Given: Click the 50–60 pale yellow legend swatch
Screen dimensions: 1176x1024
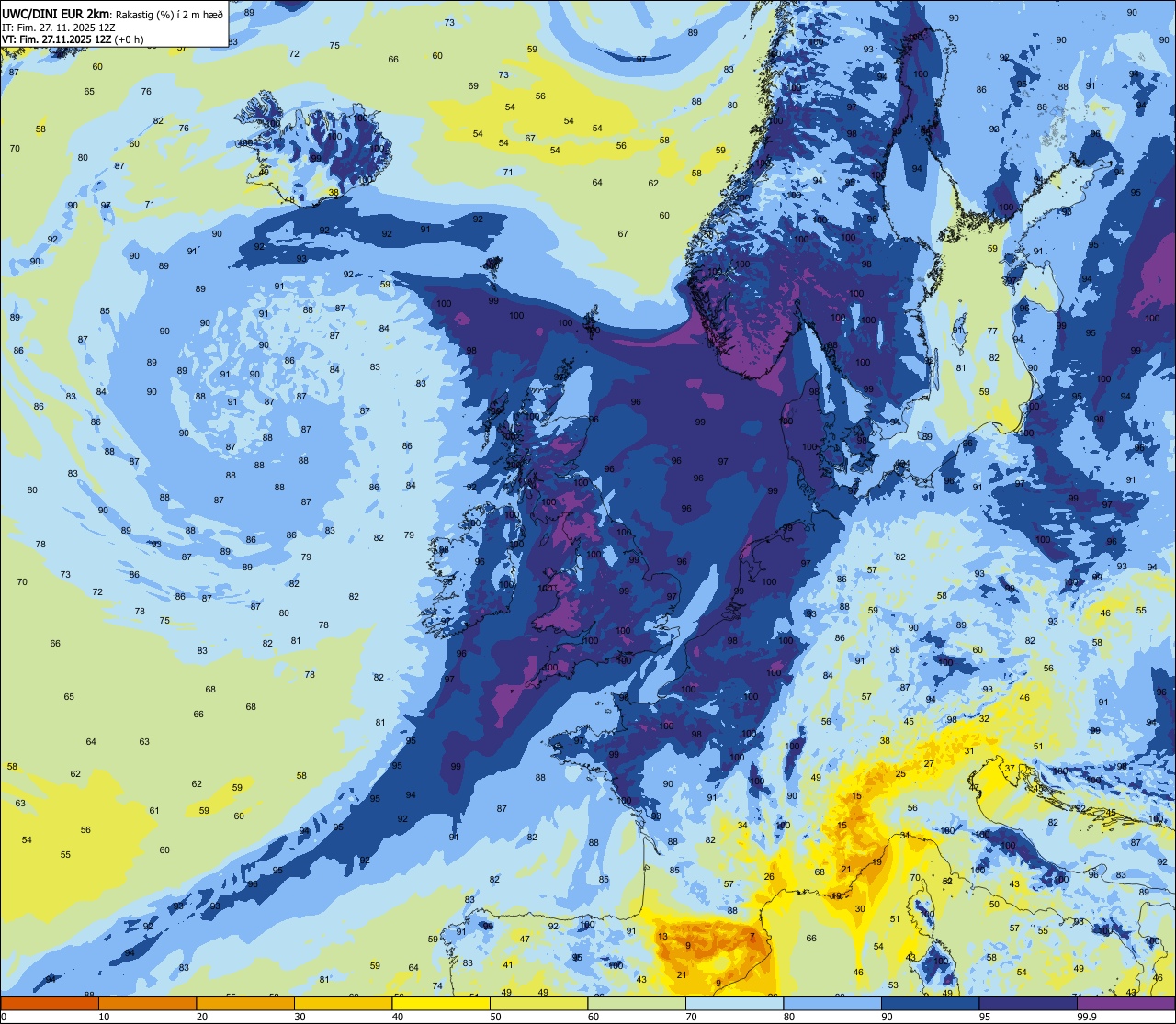Looking at the screenshot, I should point(538,1003).
